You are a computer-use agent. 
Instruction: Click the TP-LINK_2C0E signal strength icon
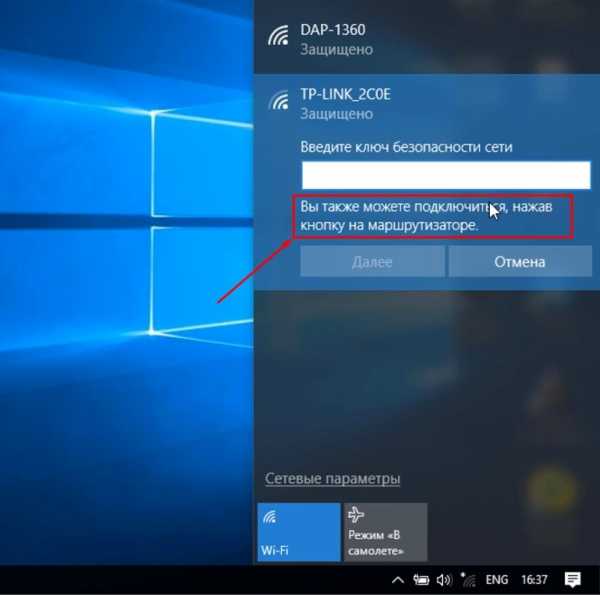[x=278, y=100]
